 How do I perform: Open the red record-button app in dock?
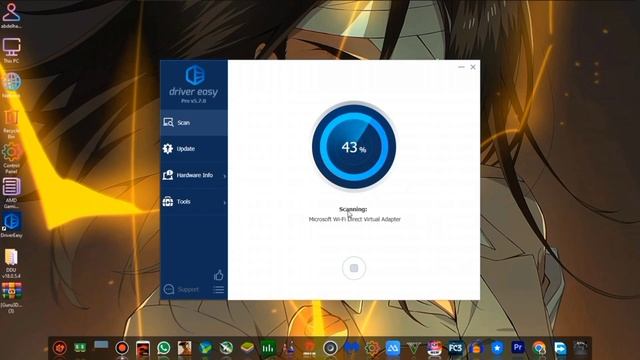point(122,348)
